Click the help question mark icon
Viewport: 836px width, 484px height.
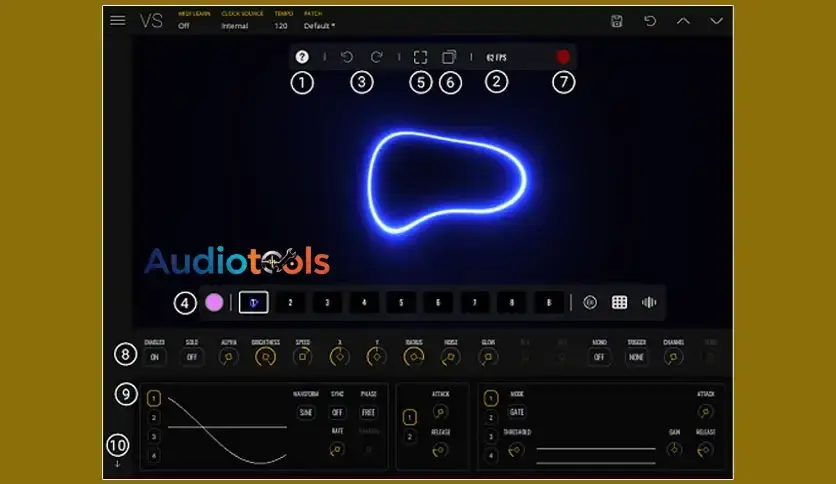(302, 58)
